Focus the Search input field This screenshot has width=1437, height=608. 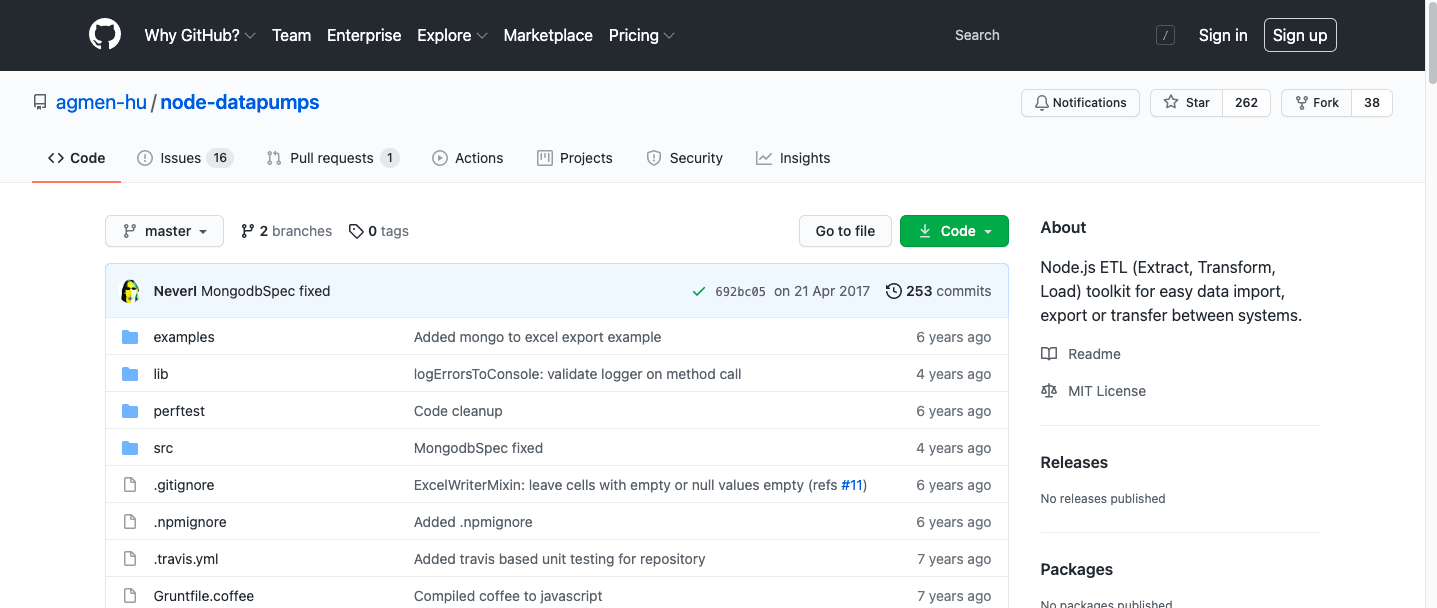tap(1060, 35)
